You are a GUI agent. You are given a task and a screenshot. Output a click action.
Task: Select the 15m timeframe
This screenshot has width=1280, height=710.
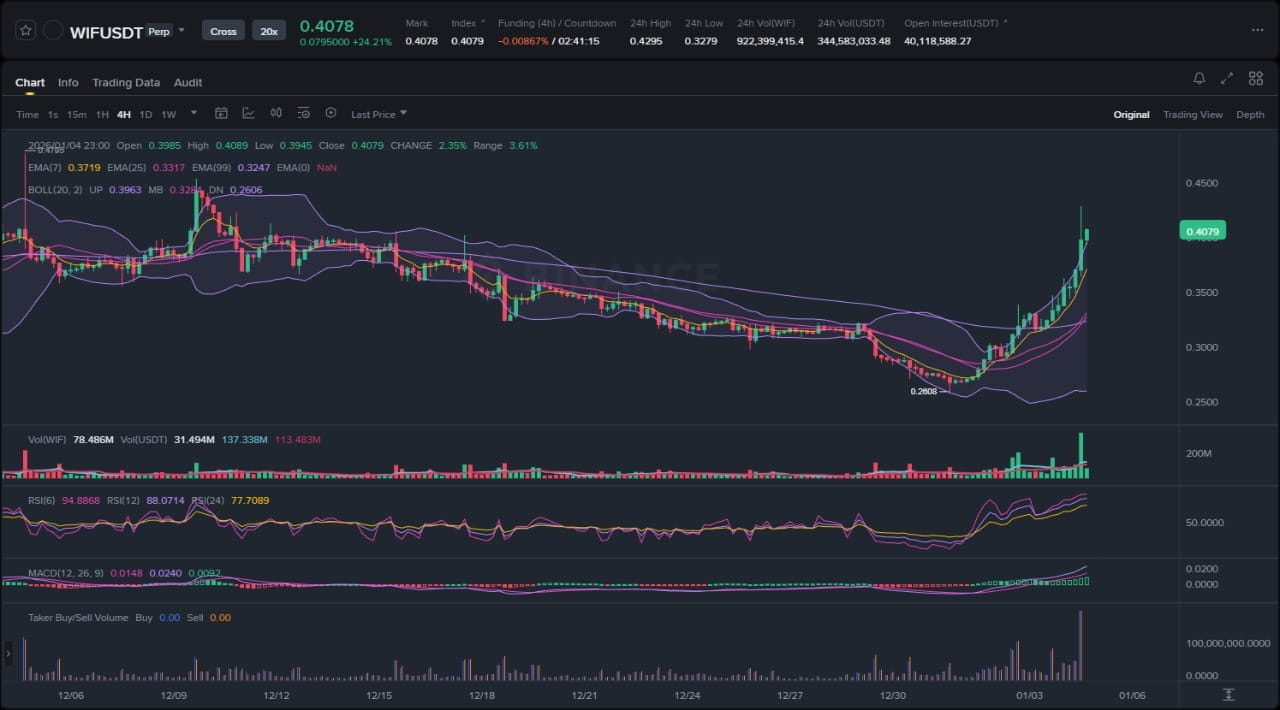(x=77, y=114)
